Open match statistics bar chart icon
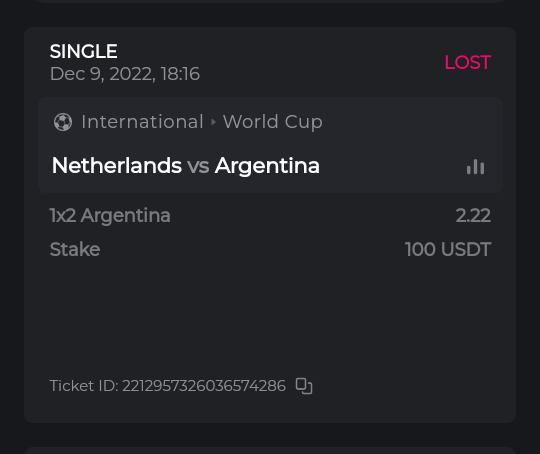540x454 pixels. click(475, 167)
